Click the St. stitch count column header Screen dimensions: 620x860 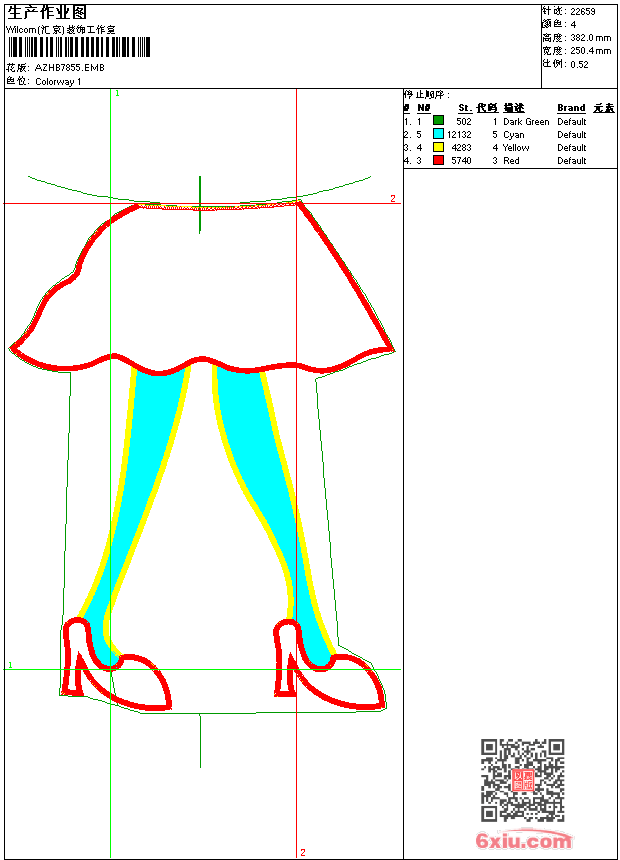pos(465,108)
